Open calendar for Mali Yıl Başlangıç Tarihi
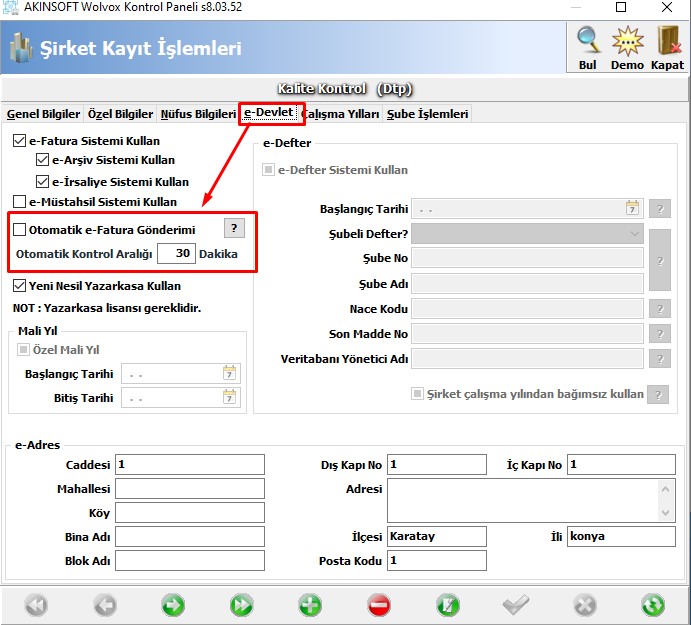 [x=229, y=373]
